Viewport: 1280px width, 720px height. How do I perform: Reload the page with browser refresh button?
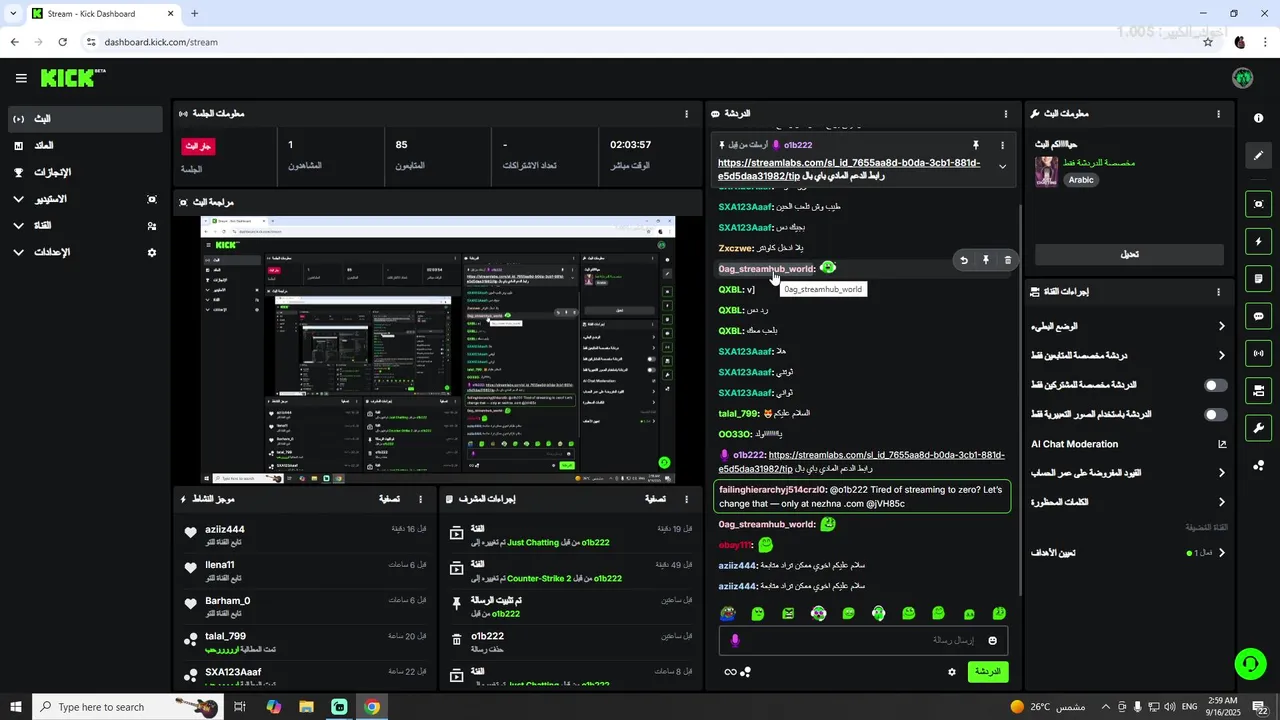pyautogui.click(x=62, y=42)
